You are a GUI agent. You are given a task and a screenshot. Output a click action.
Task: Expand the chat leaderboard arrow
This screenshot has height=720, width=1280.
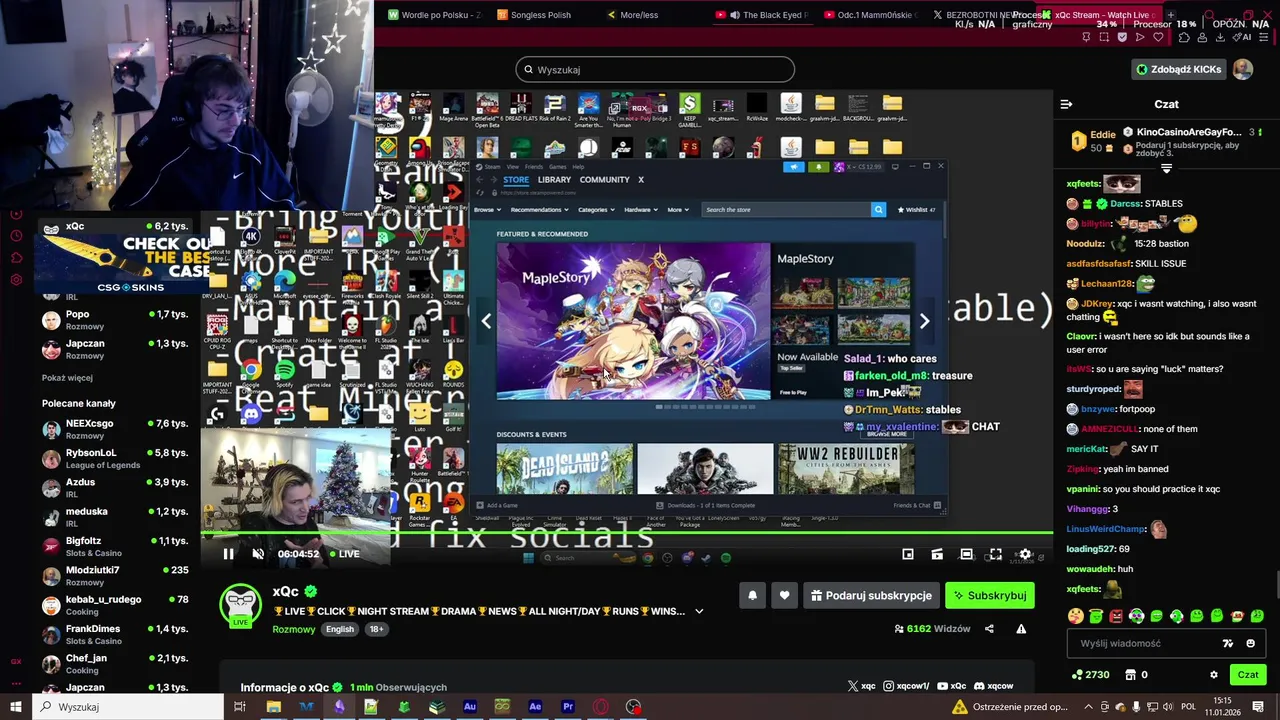click(1166, 169)
